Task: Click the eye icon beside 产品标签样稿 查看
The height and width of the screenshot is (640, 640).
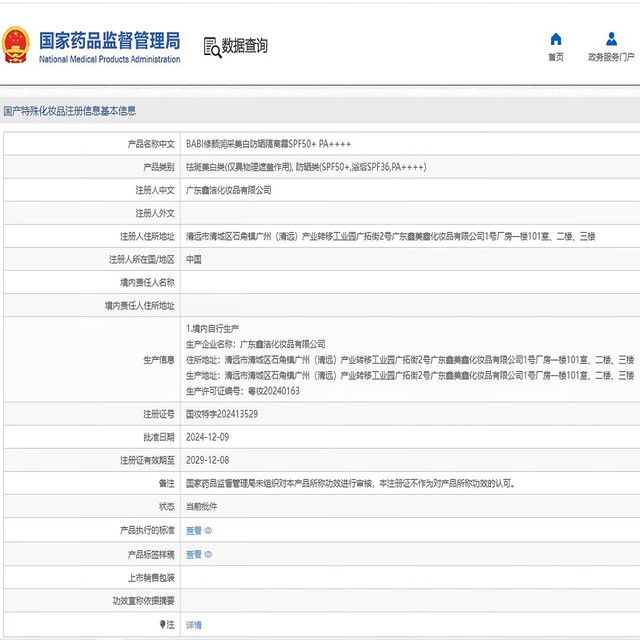Action: point(208,554)
